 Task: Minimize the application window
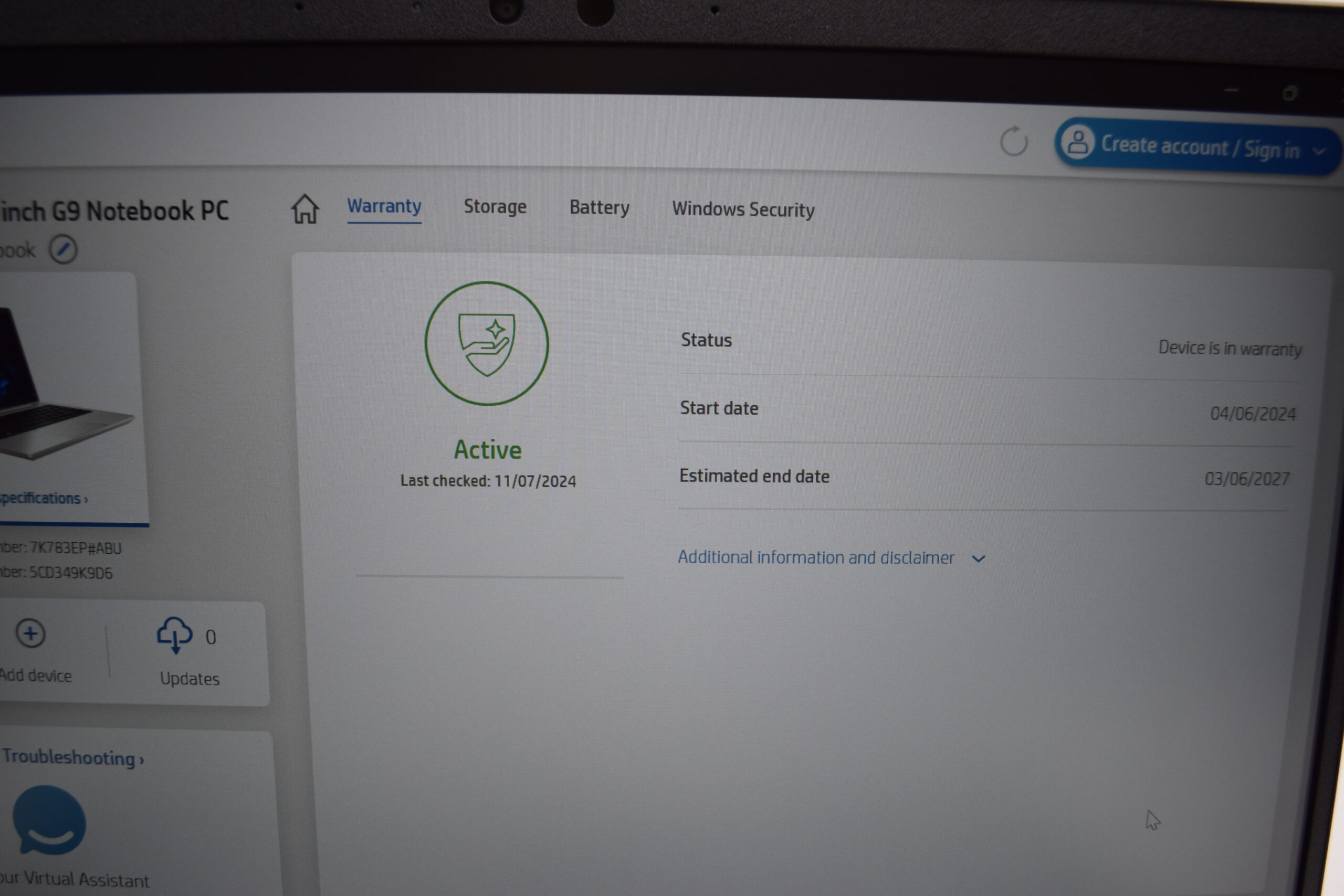pyautogui.click(x=1233, y=90)
